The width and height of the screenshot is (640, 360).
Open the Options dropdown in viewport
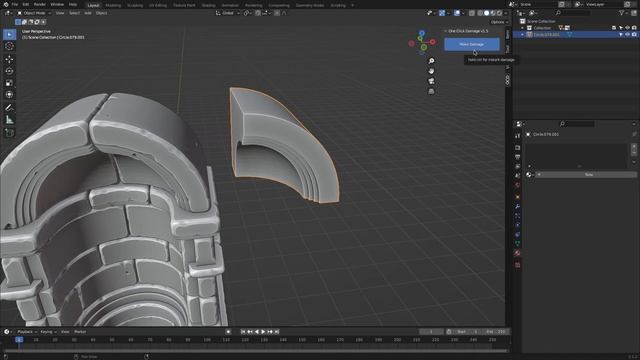(499, 22)
